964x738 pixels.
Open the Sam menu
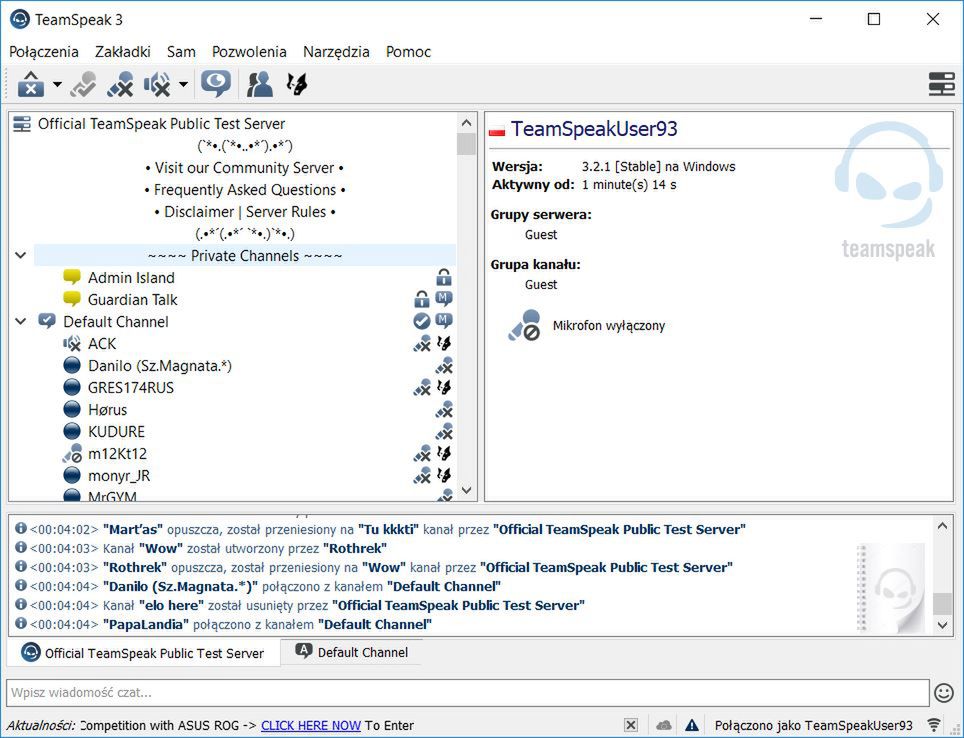(181, 52)
